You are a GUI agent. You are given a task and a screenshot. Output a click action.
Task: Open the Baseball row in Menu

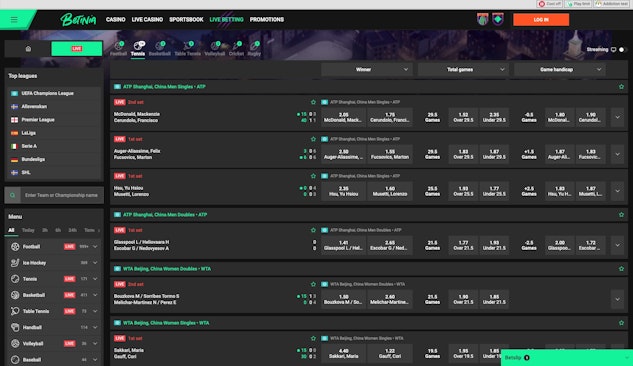tap(54, 360)
